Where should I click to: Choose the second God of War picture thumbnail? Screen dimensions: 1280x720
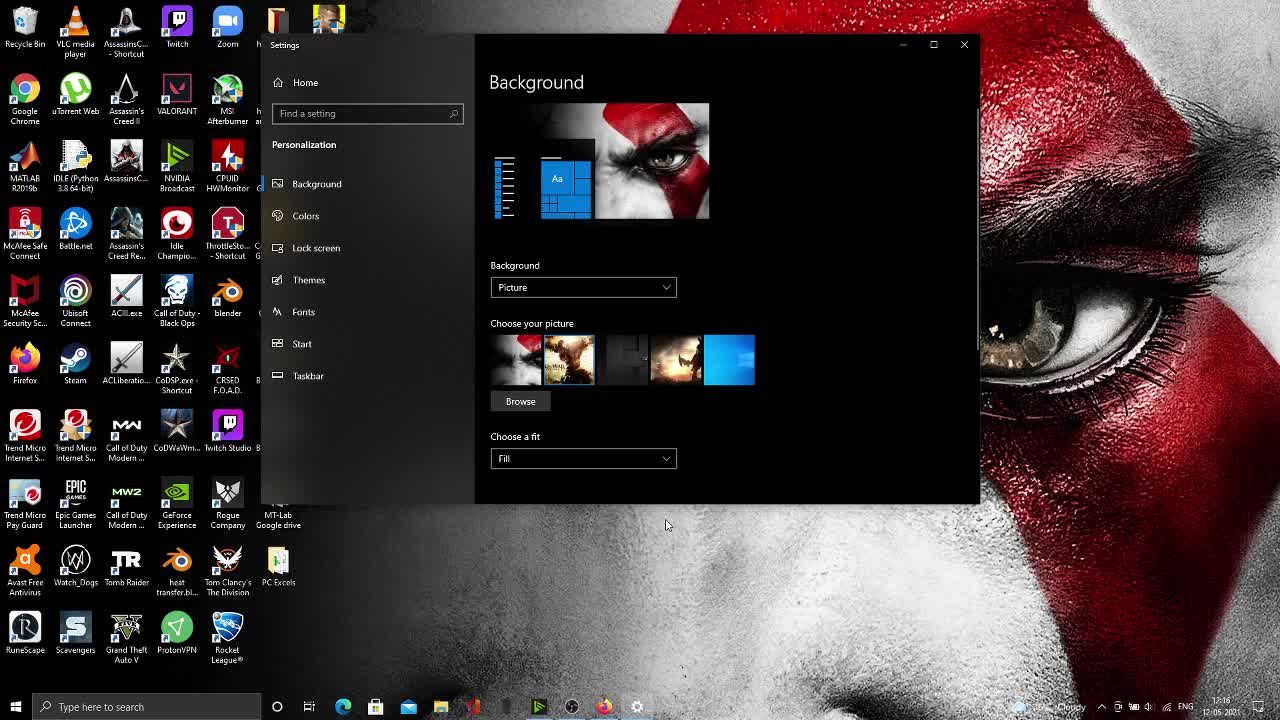[x=569, y=360]
